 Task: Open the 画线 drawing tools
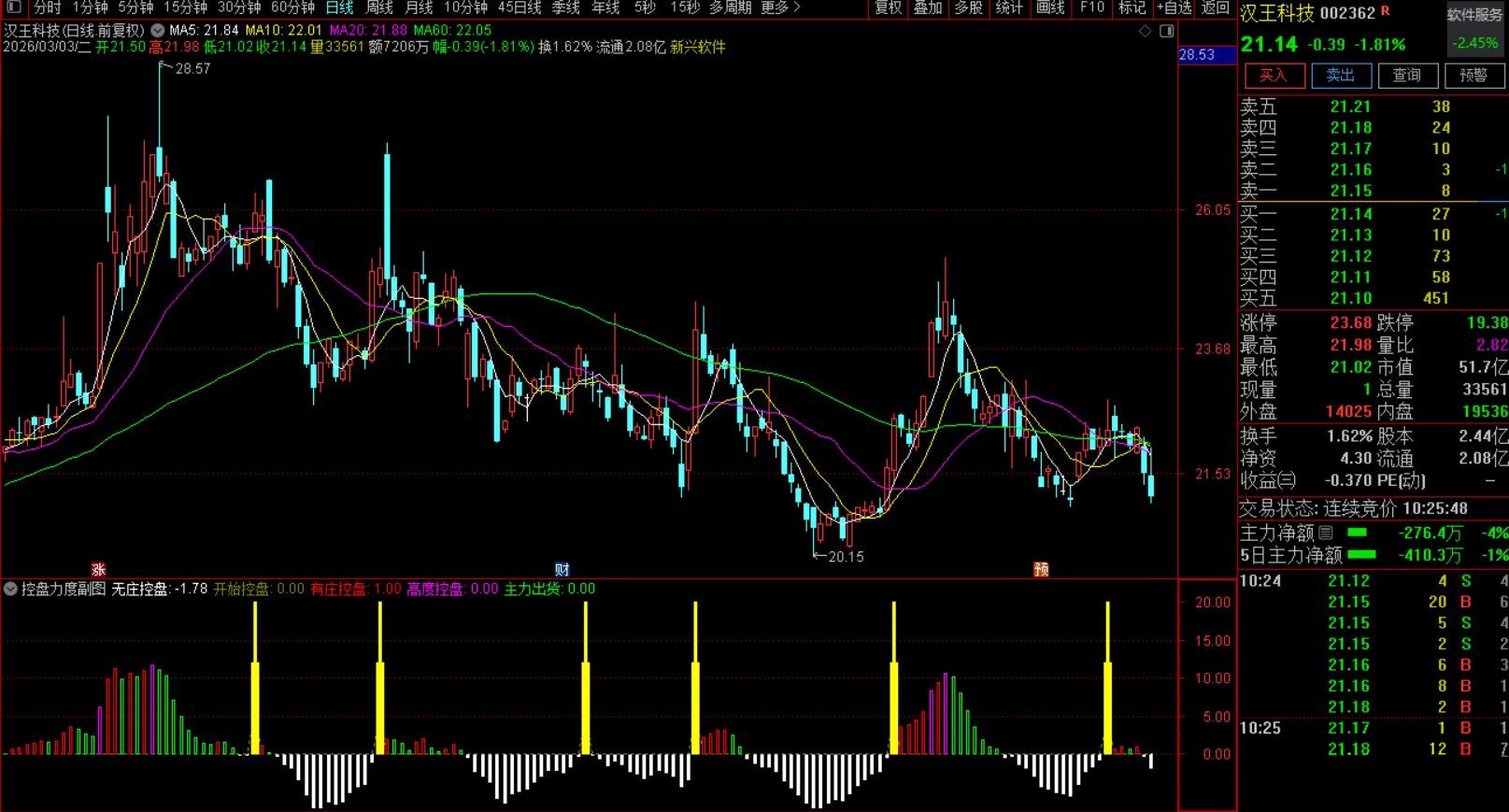tap(1050, 7)
